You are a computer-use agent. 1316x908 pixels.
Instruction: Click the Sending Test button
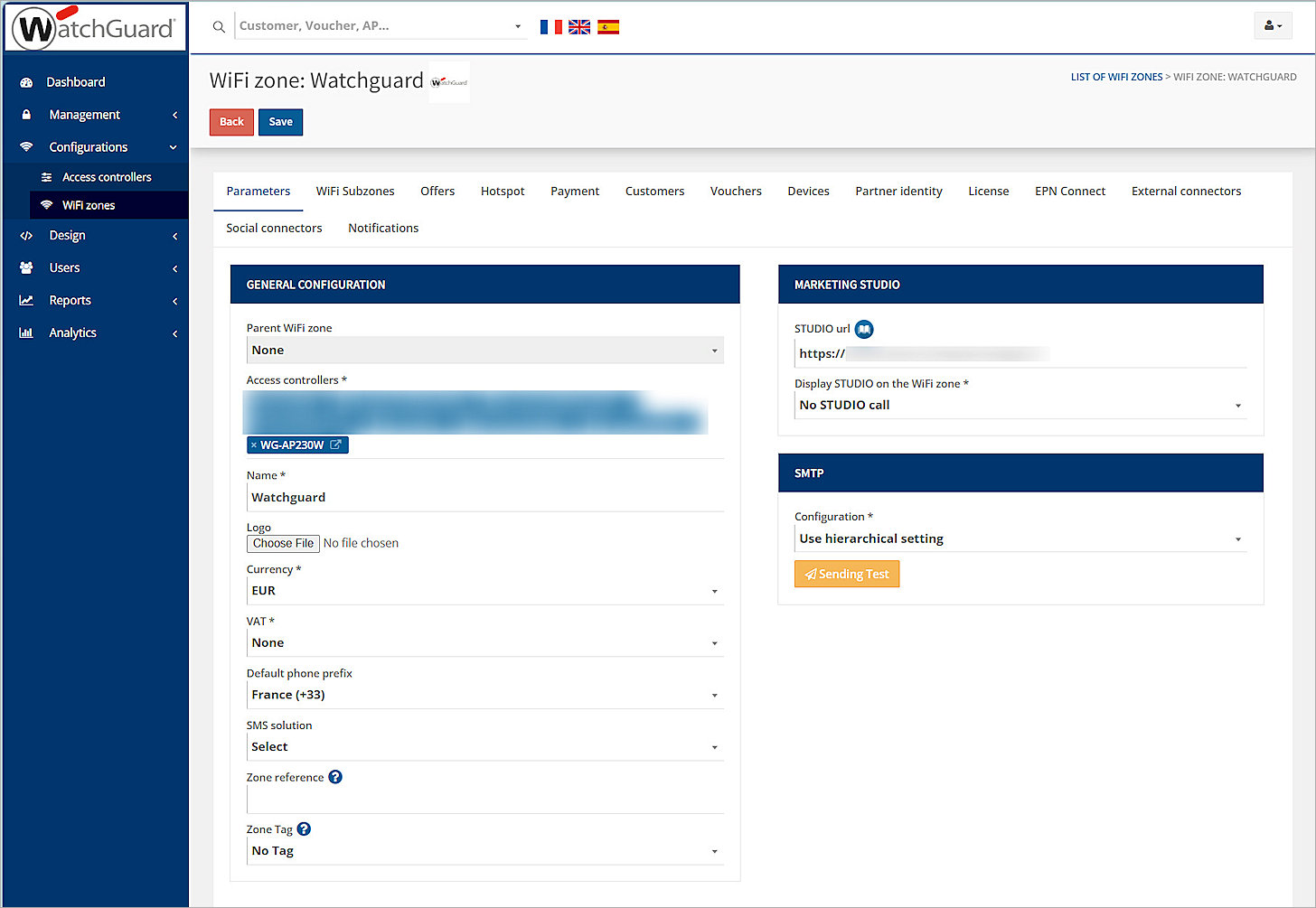tap(847, 574)
